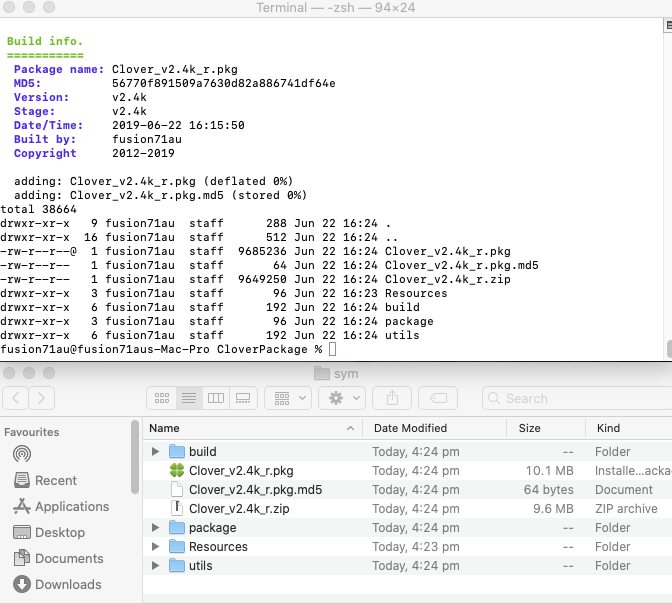This screenshot has width=672, height=603.
Task: Click the sym folder title icon
Action: (322, 373)
